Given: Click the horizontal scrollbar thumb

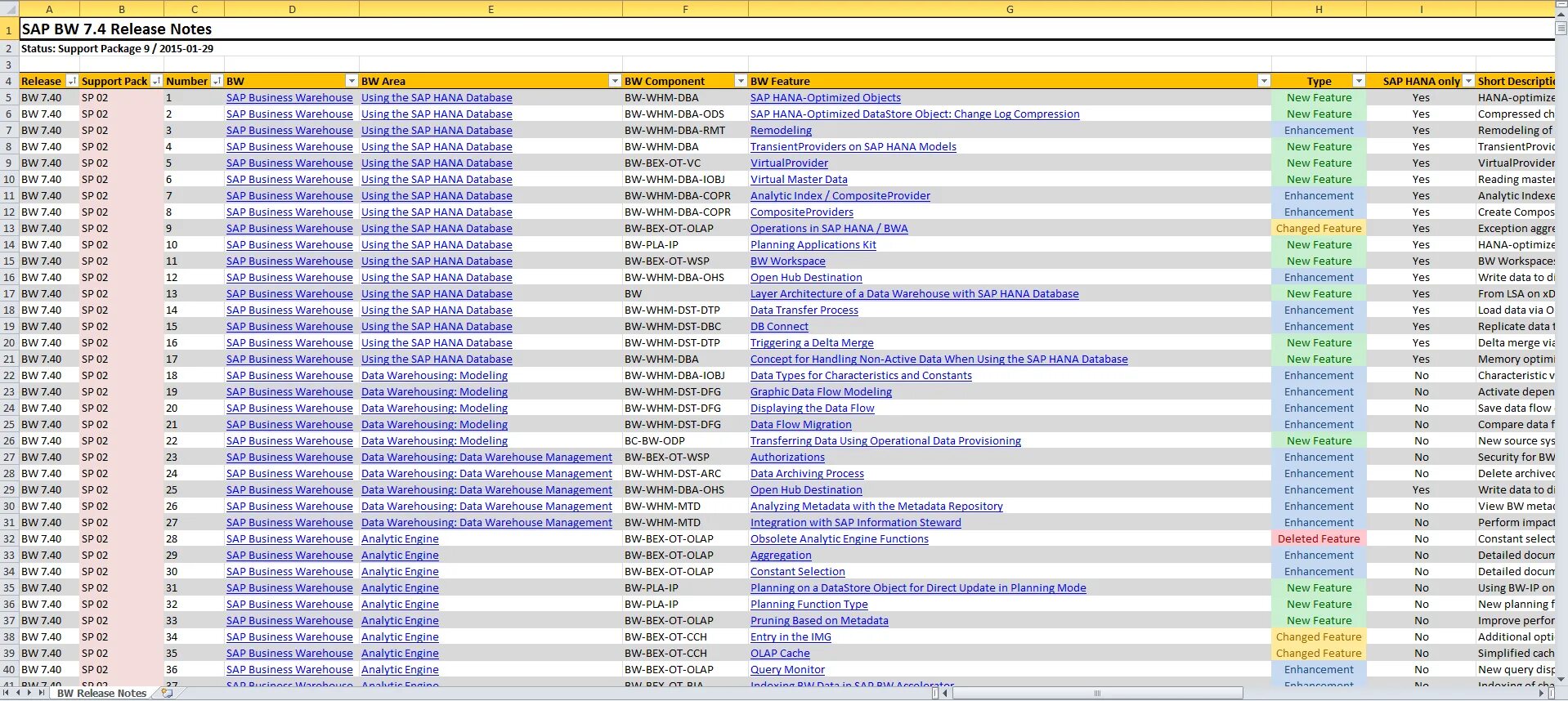Looking at the screenshot, I should point(1097,693).
